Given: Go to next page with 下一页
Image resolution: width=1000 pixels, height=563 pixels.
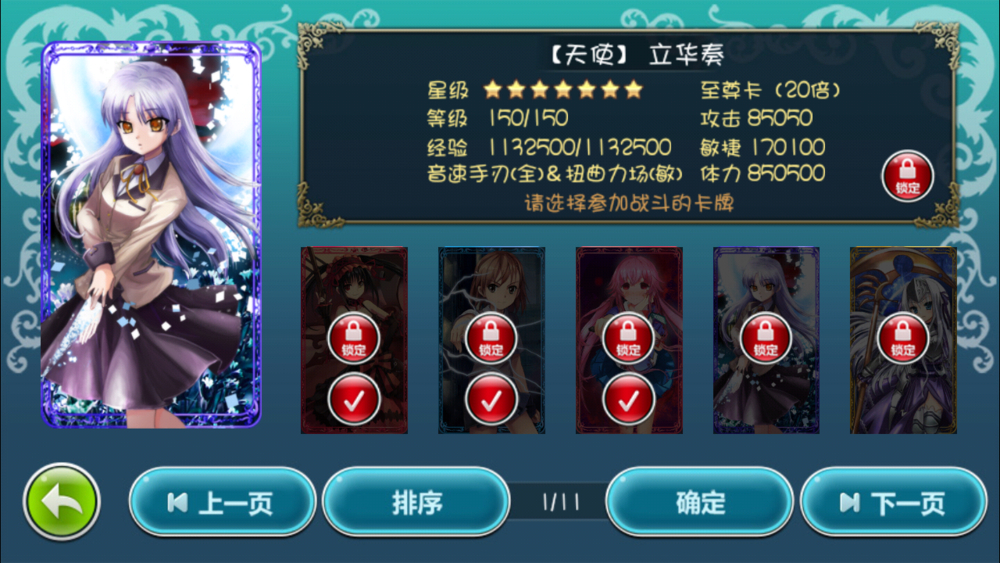Looking at the screenshot, I should tap(893, 502).
